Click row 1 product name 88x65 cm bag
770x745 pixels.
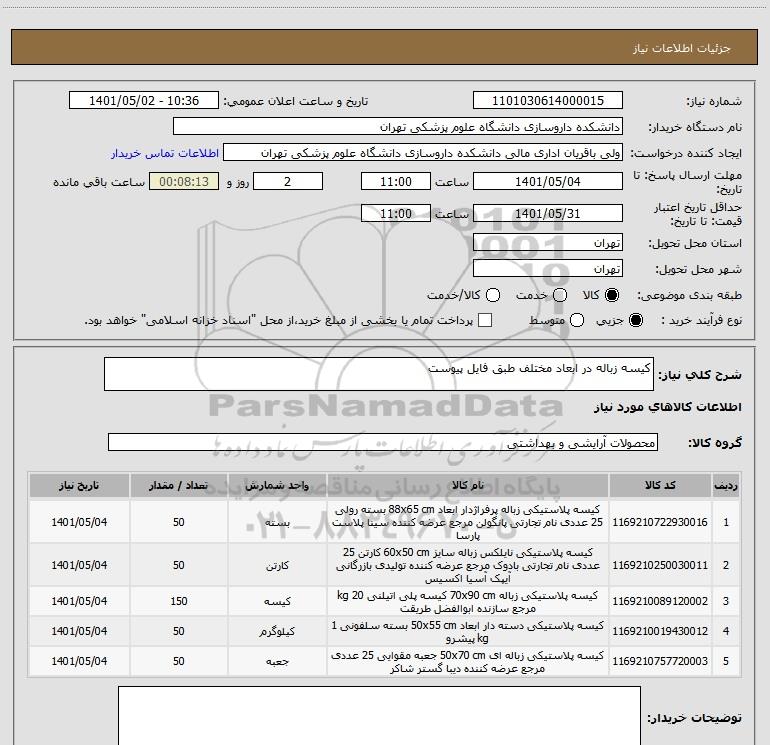coord(468,522)
